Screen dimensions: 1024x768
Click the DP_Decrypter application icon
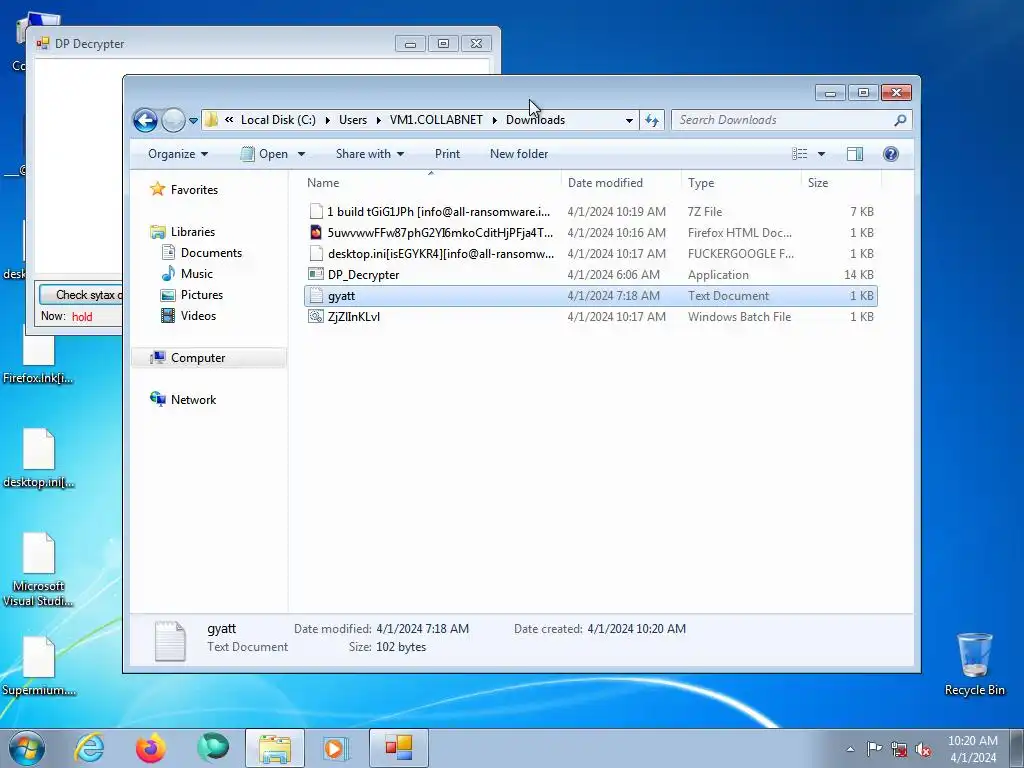pos(316,274)
